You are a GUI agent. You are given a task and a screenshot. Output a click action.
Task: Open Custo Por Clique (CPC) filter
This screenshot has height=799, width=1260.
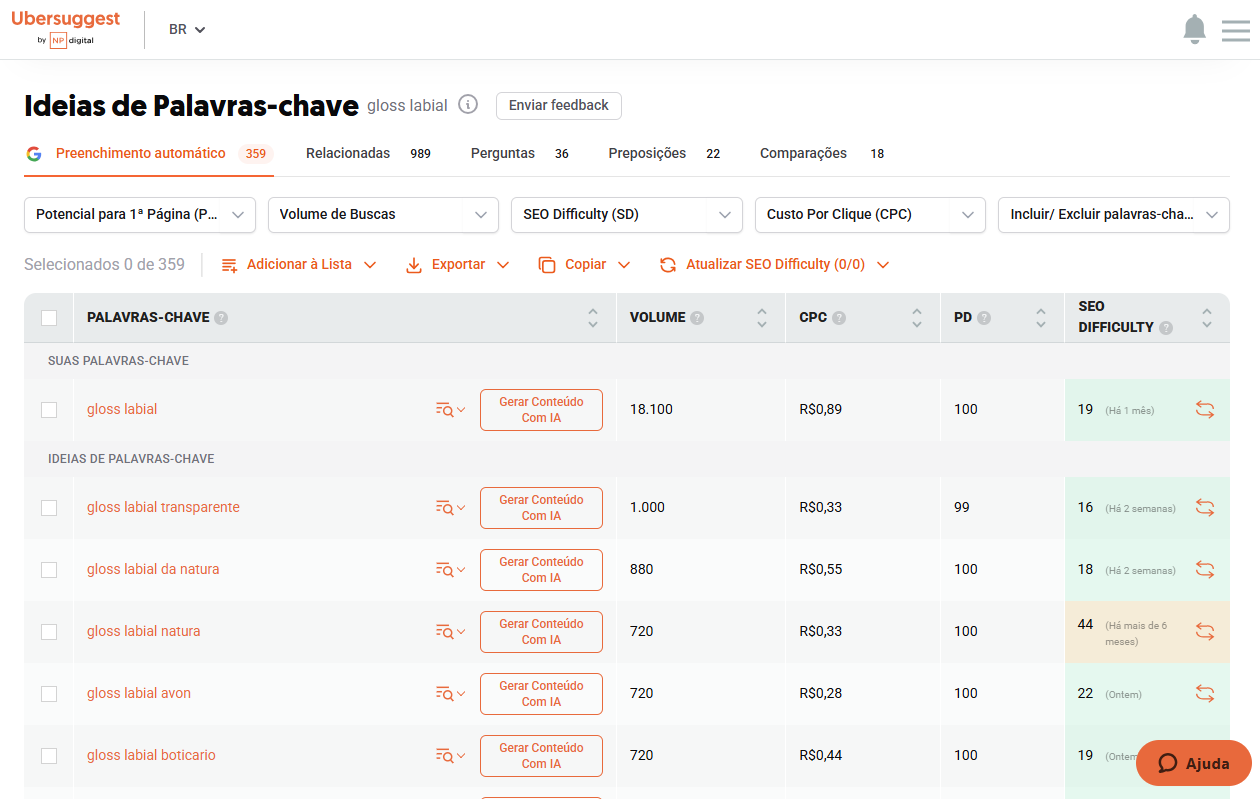(870, 214)
